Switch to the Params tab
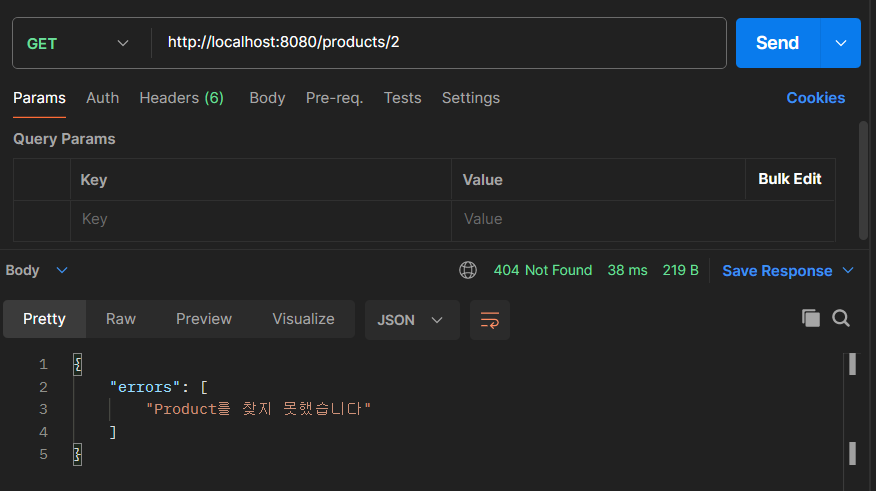The height and width of the screenshot is (491, 876). click(40, 98)
